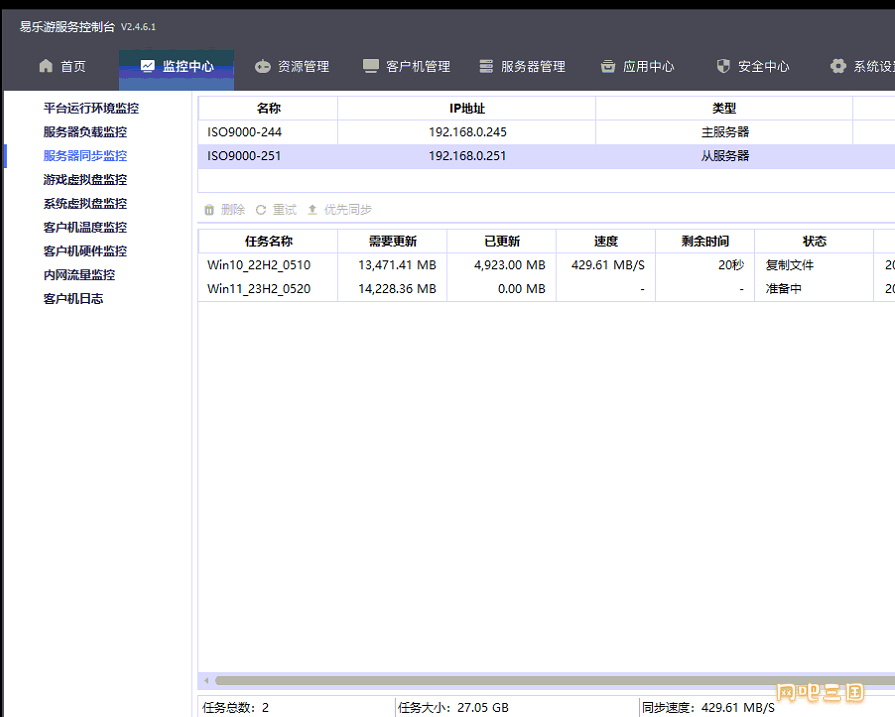Click the 需要更新 column header
Image resolution: width=895 pixels, height=717 pixels.
coord(393,241)
